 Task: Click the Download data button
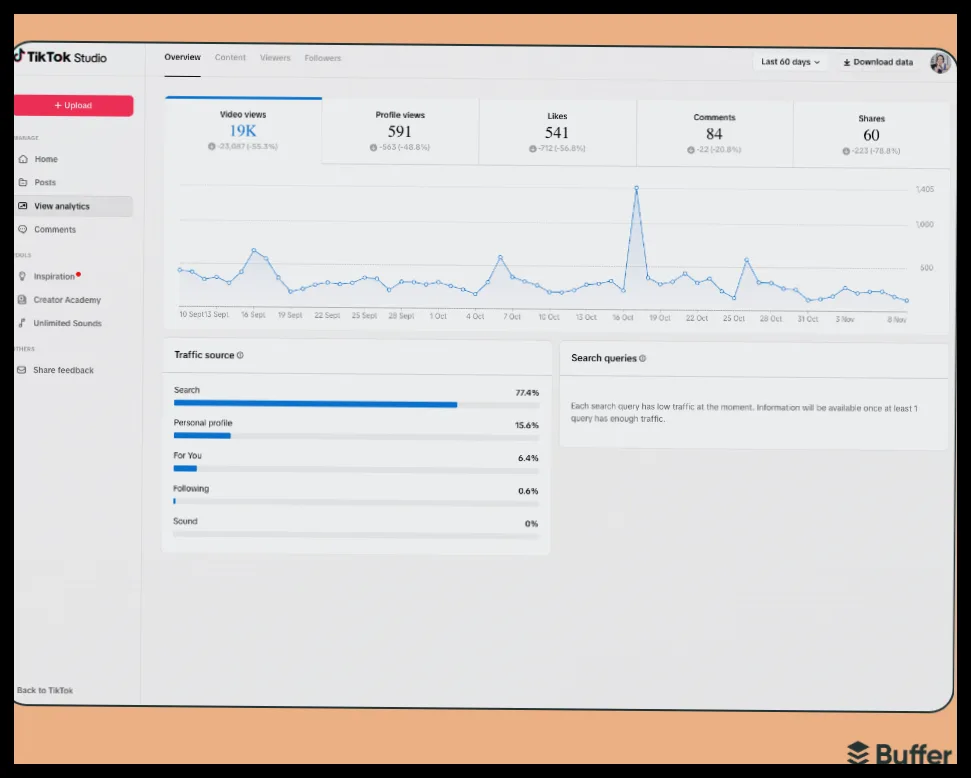(x=878, y=62)
